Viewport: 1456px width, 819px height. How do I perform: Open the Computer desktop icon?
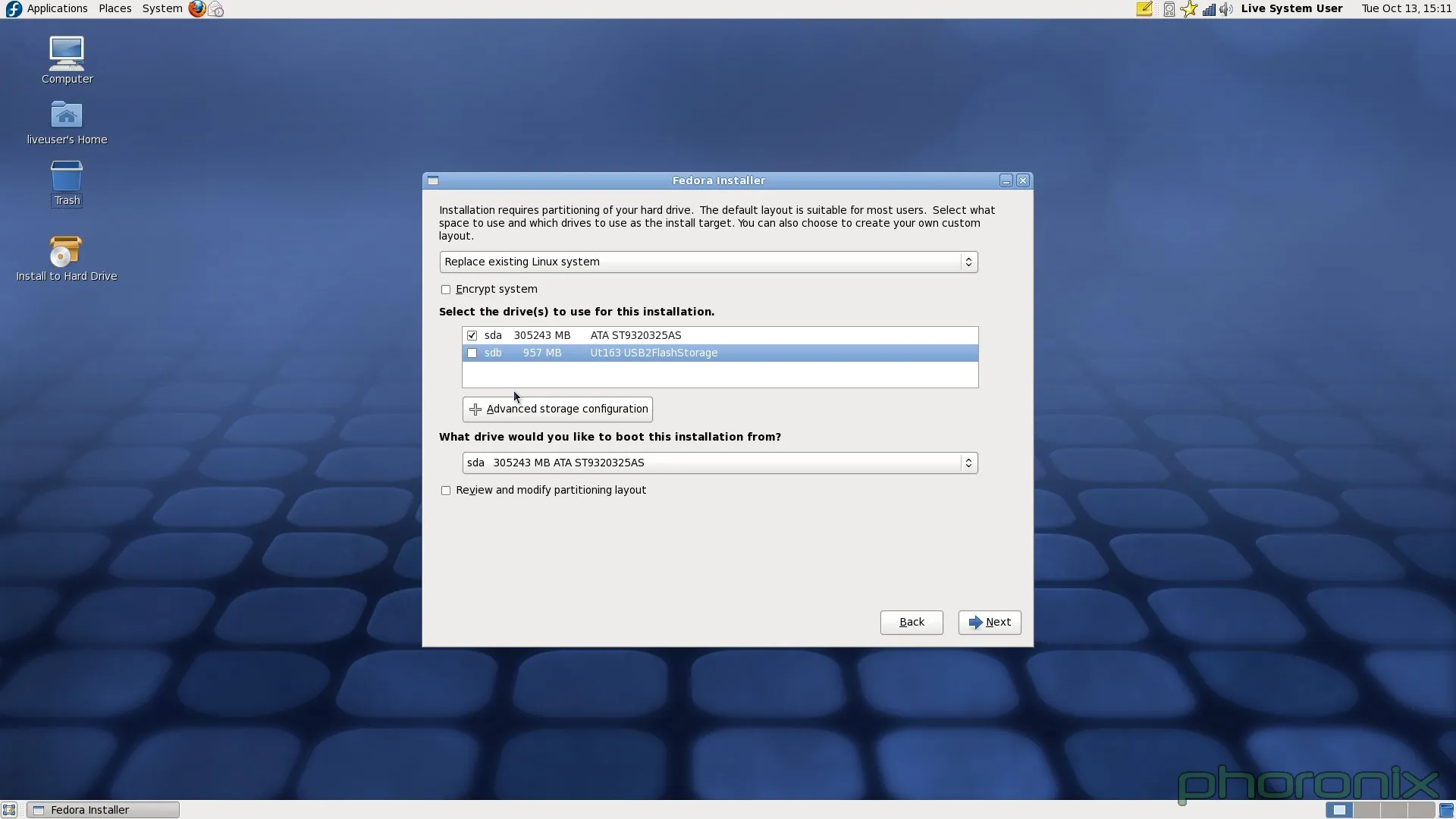point(67,60)
